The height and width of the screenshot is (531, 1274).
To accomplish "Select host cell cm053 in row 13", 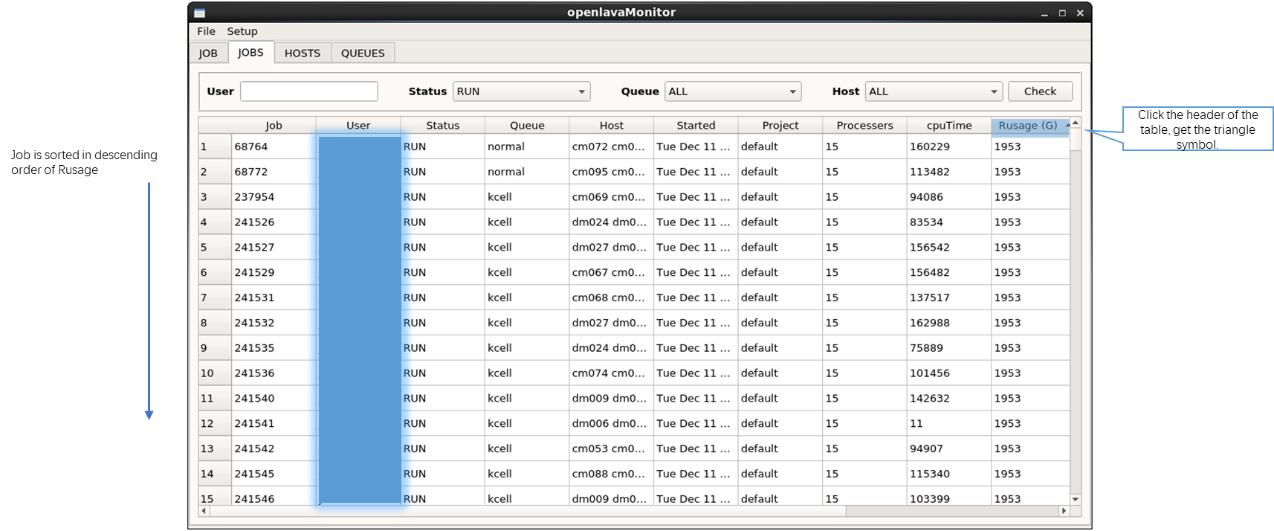I will pyautogui.click(x=611, y=448).
